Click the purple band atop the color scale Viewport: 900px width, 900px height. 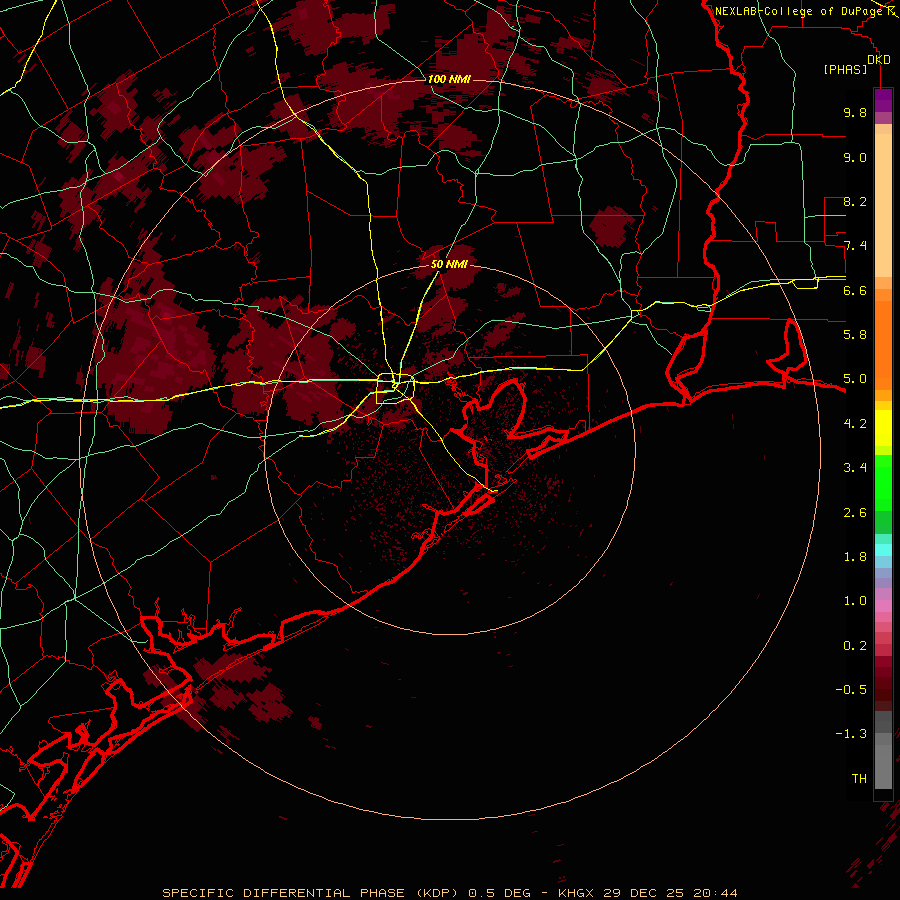point(883,100)
